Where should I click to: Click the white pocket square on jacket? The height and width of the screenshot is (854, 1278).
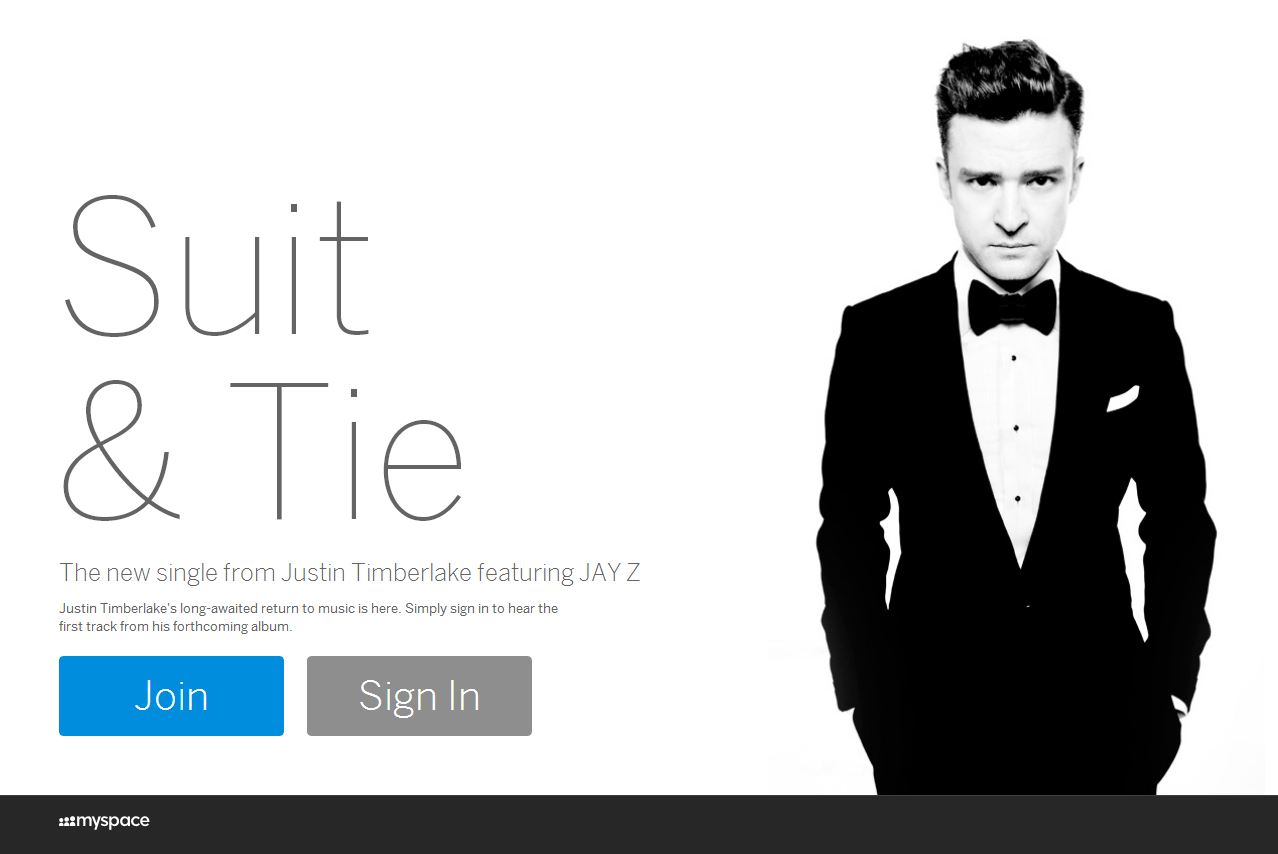tap(1122, 398)
